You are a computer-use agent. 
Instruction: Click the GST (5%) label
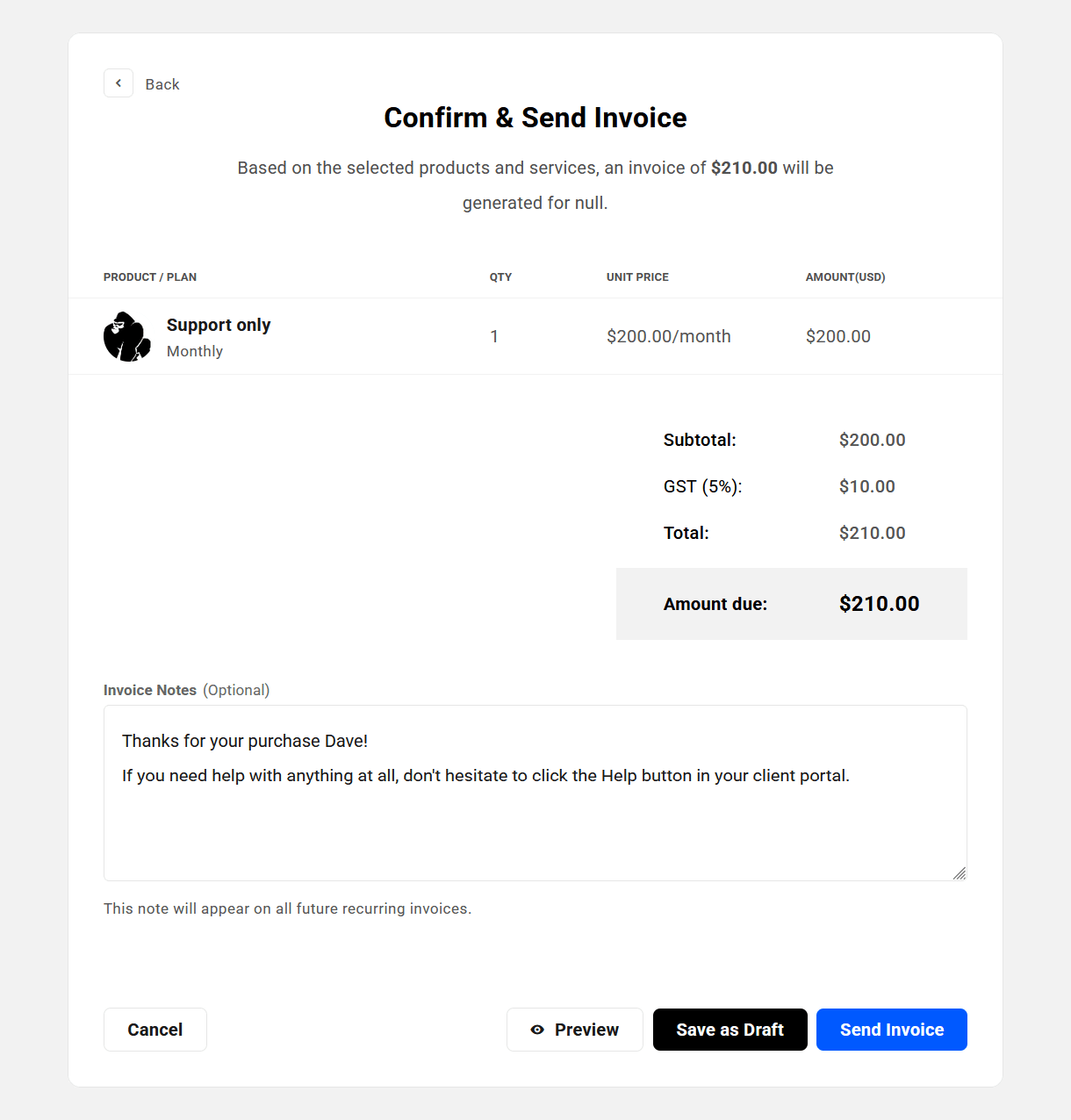(702, 486)
